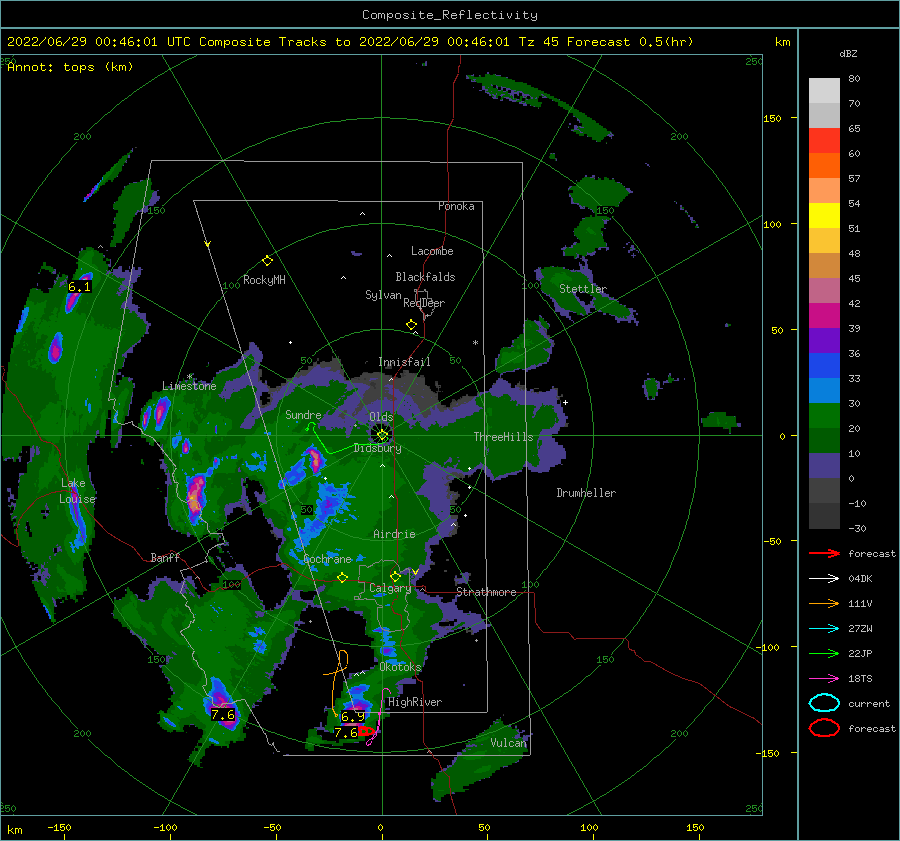Click the 7.6 top label near Banff border

click(x=223, y=715)
